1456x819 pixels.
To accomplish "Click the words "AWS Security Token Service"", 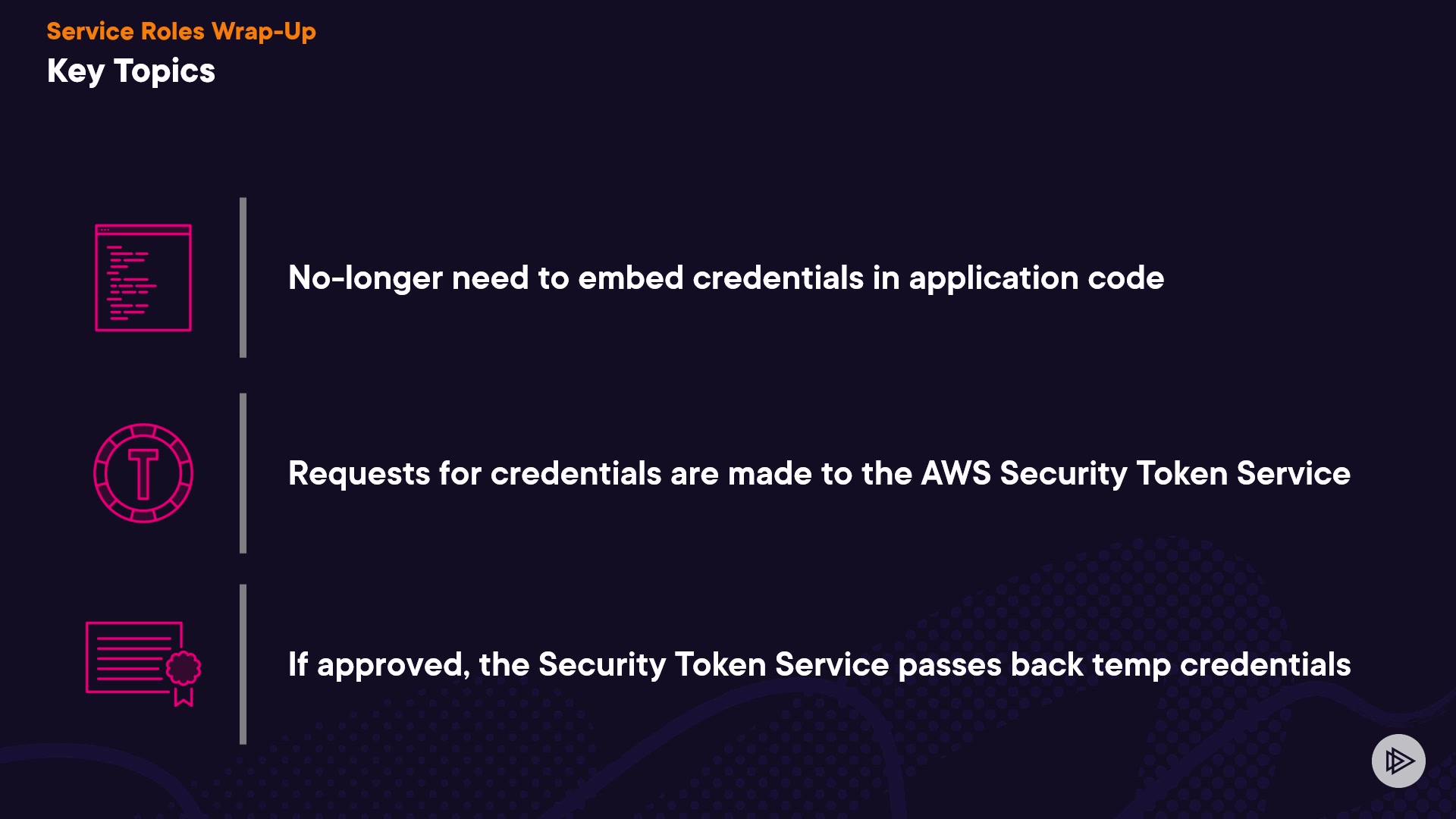I will pyautogui.click(x=1135, y=473).
